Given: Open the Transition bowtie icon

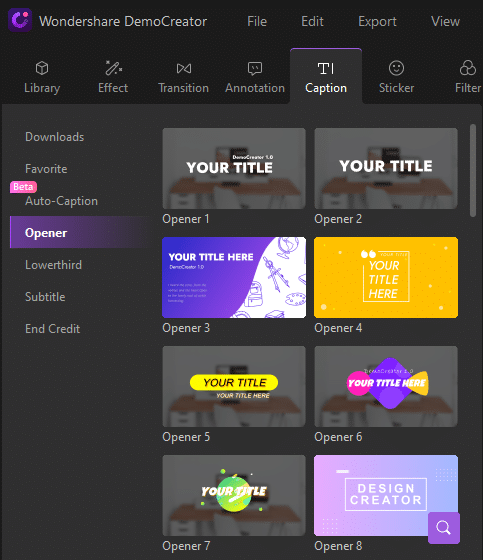Looking at the screenshot, I should click(x=184, y=68).
